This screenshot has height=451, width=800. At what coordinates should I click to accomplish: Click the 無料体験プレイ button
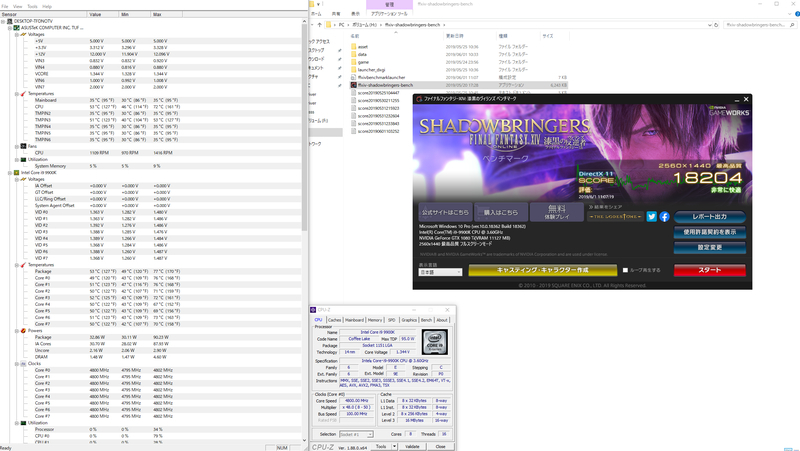click(x=556, y=212)
